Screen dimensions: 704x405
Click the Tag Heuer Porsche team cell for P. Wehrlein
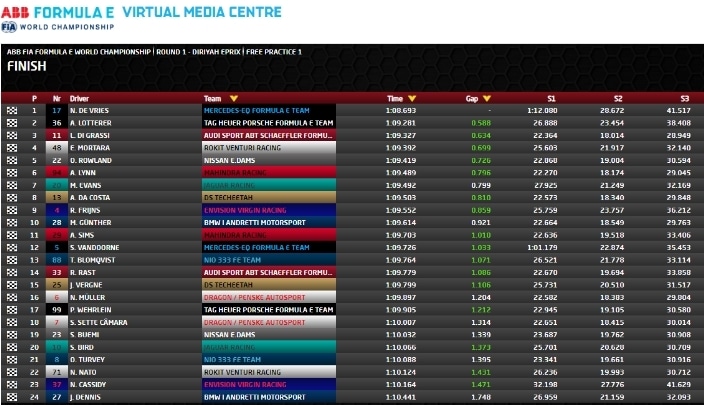point(269,310)
